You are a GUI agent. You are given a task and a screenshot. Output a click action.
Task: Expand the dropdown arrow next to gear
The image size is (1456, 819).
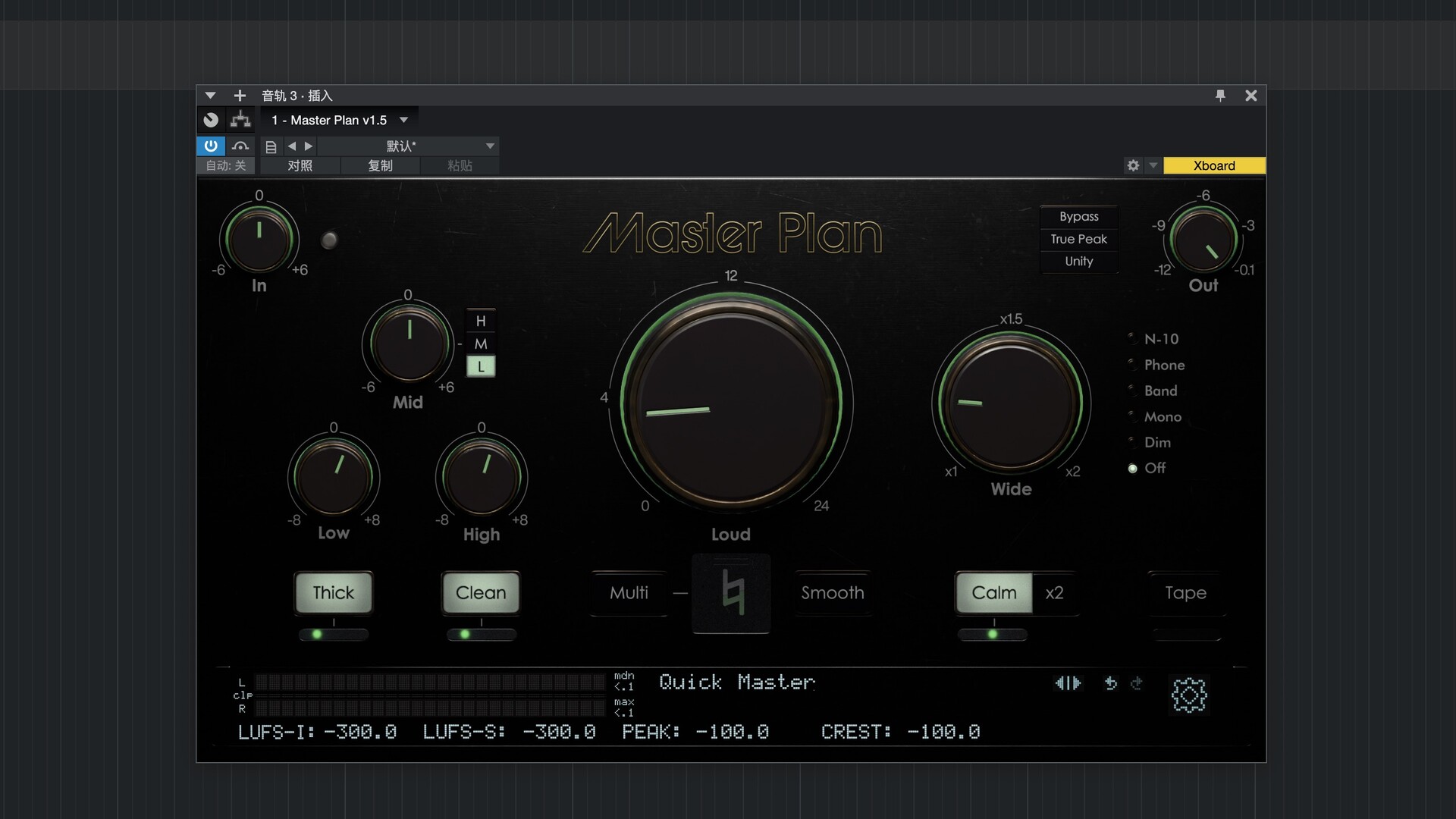1153,165
